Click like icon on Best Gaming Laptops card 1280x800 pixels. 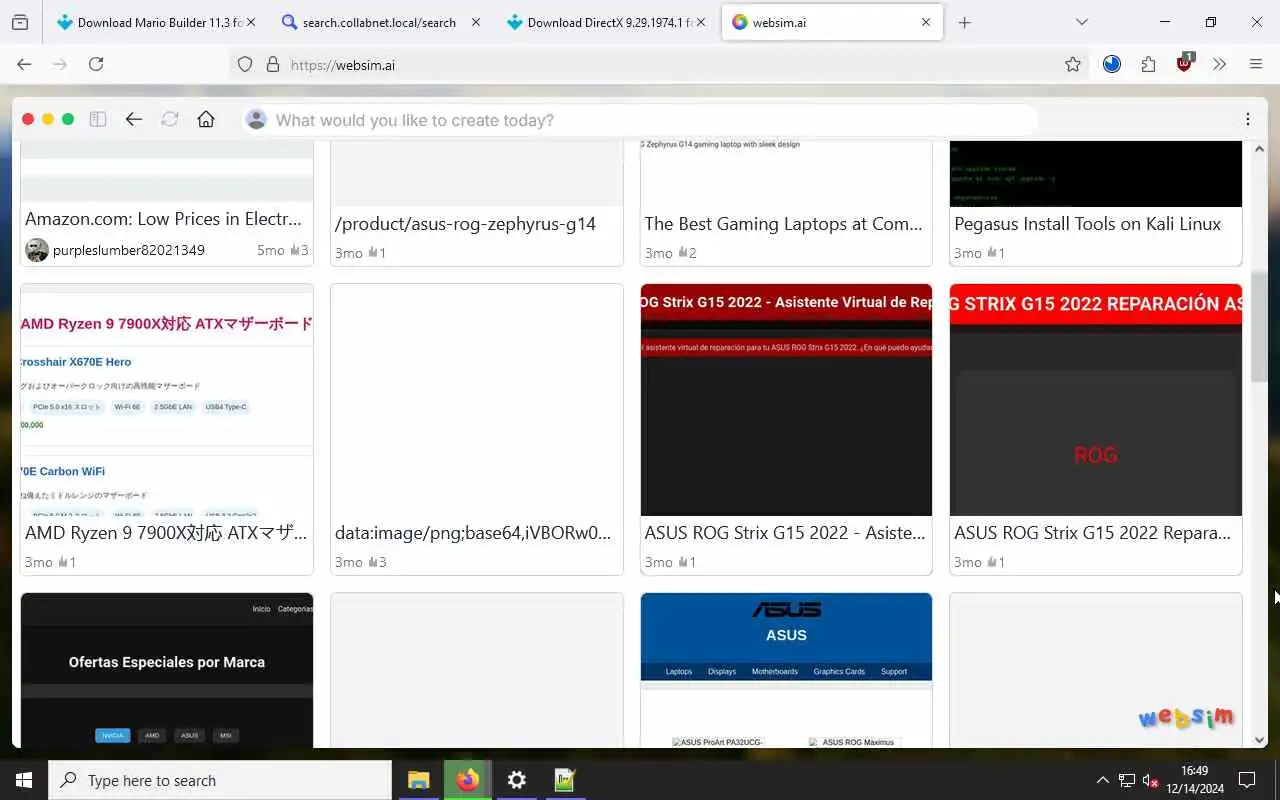click(683, 253)
